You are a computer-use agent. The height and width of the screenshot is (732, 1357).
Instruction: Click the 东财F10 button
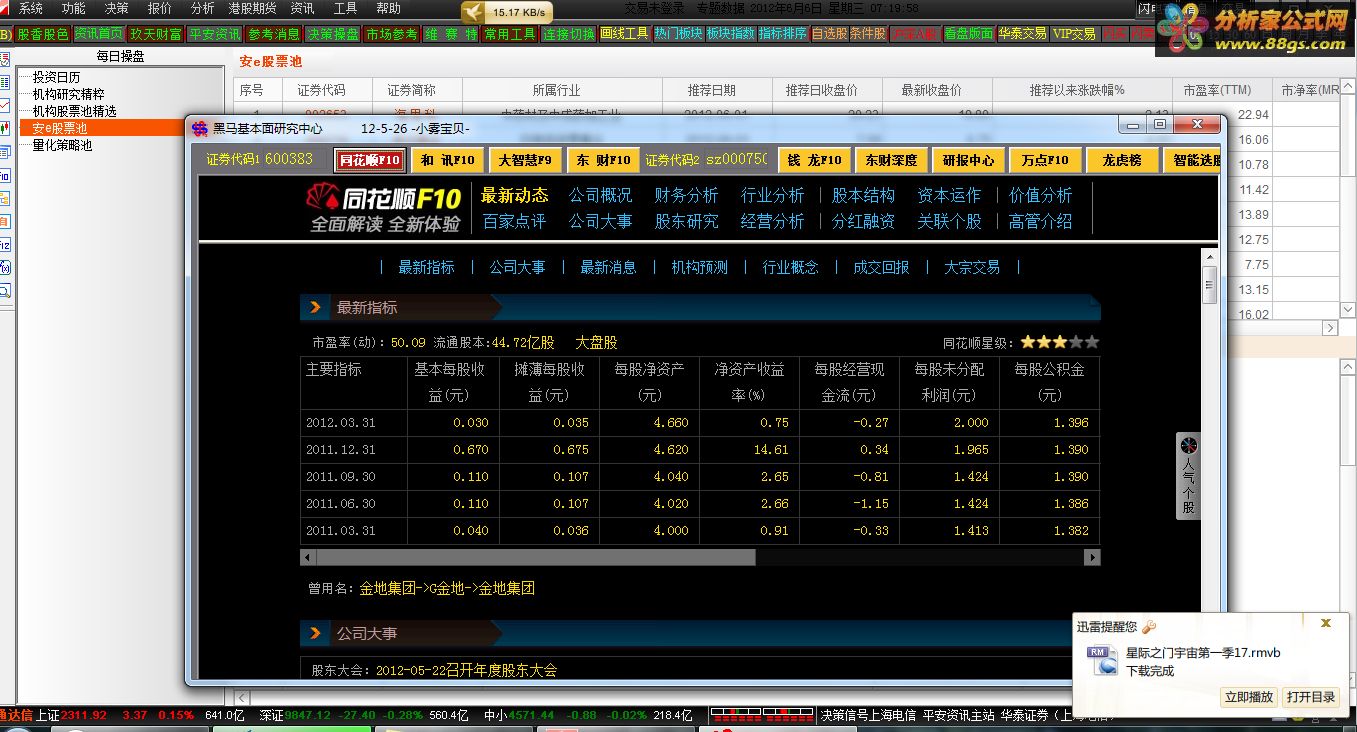pyautogui.click(x=603, y=160)
